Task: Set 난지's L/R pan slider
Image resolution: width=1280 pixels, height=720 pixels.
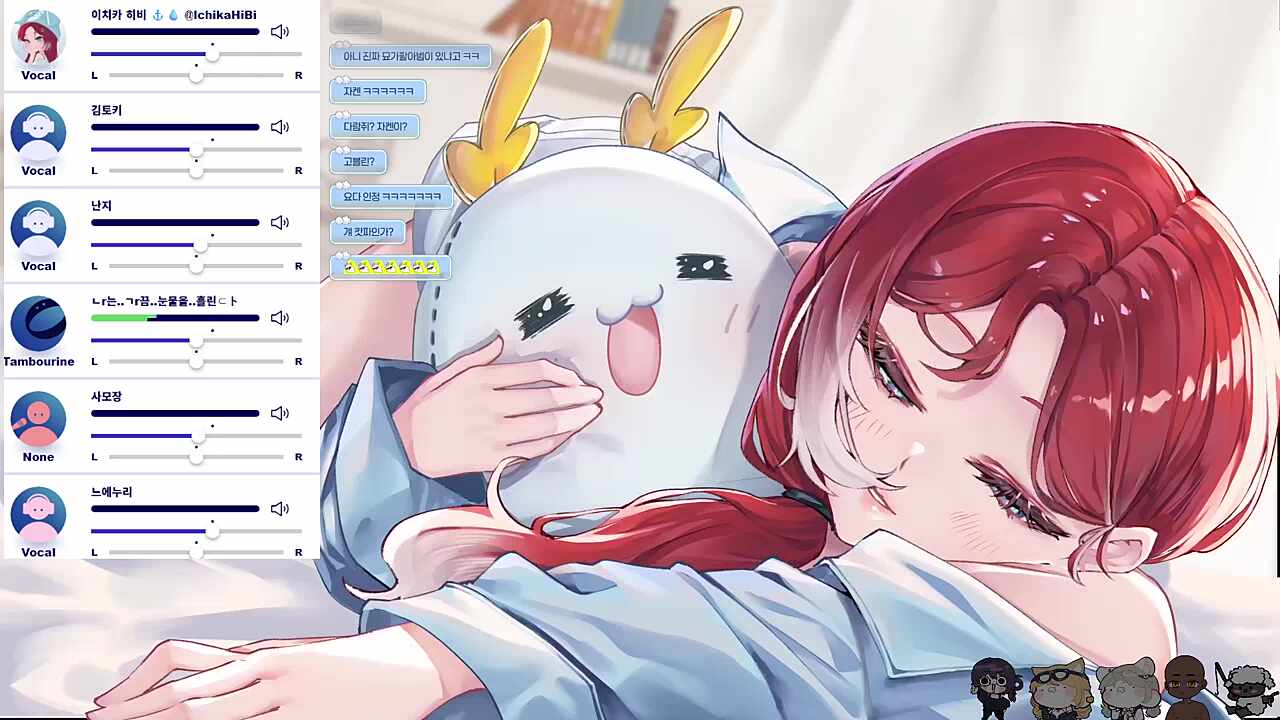Action: click(x=196, y=266)
